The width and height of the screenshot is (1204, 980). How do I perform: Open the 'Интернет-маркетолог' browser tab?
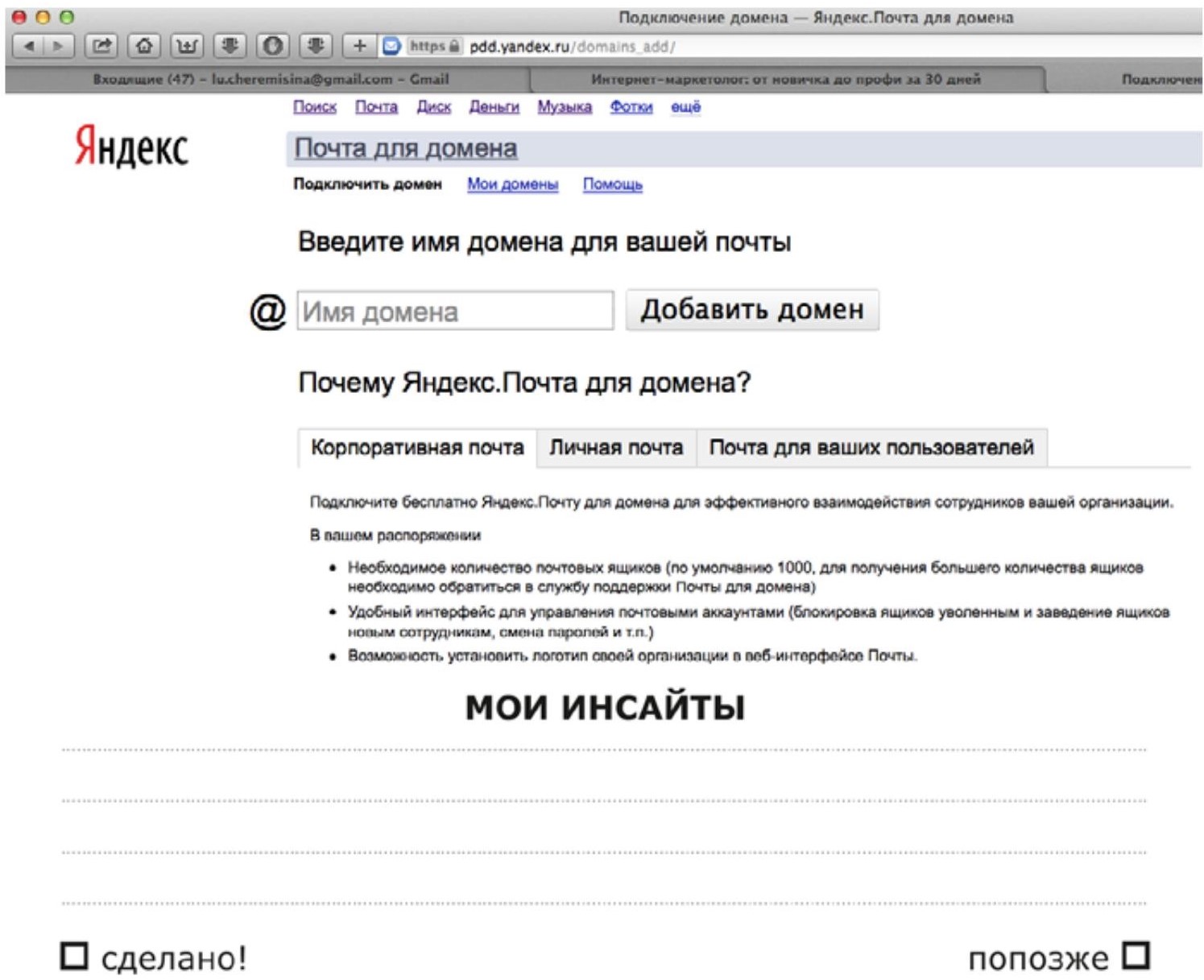point(785,79)
